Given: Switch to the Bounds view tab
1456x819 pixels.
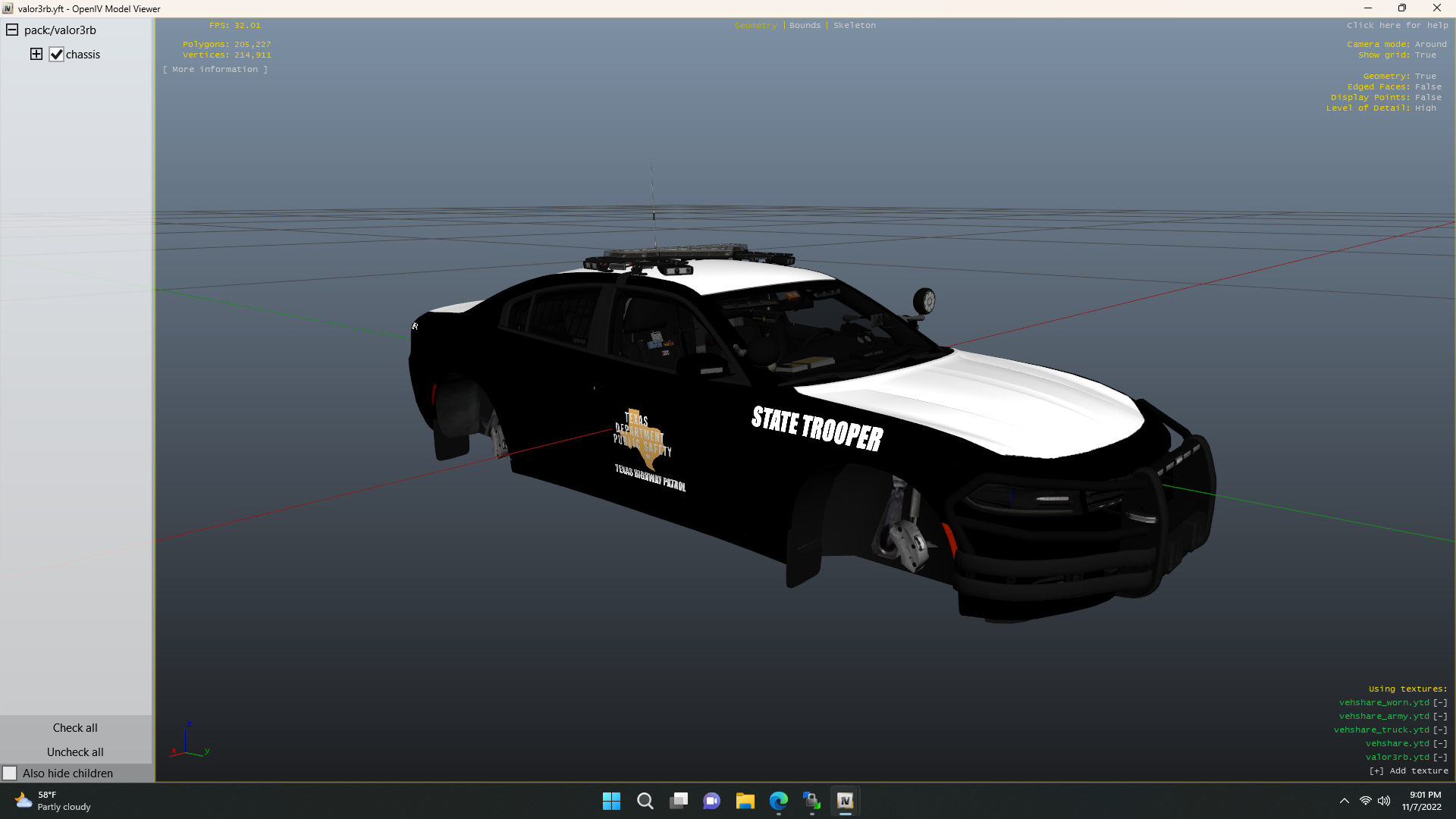Looking at the screenshot, I should tap(805, 25).
